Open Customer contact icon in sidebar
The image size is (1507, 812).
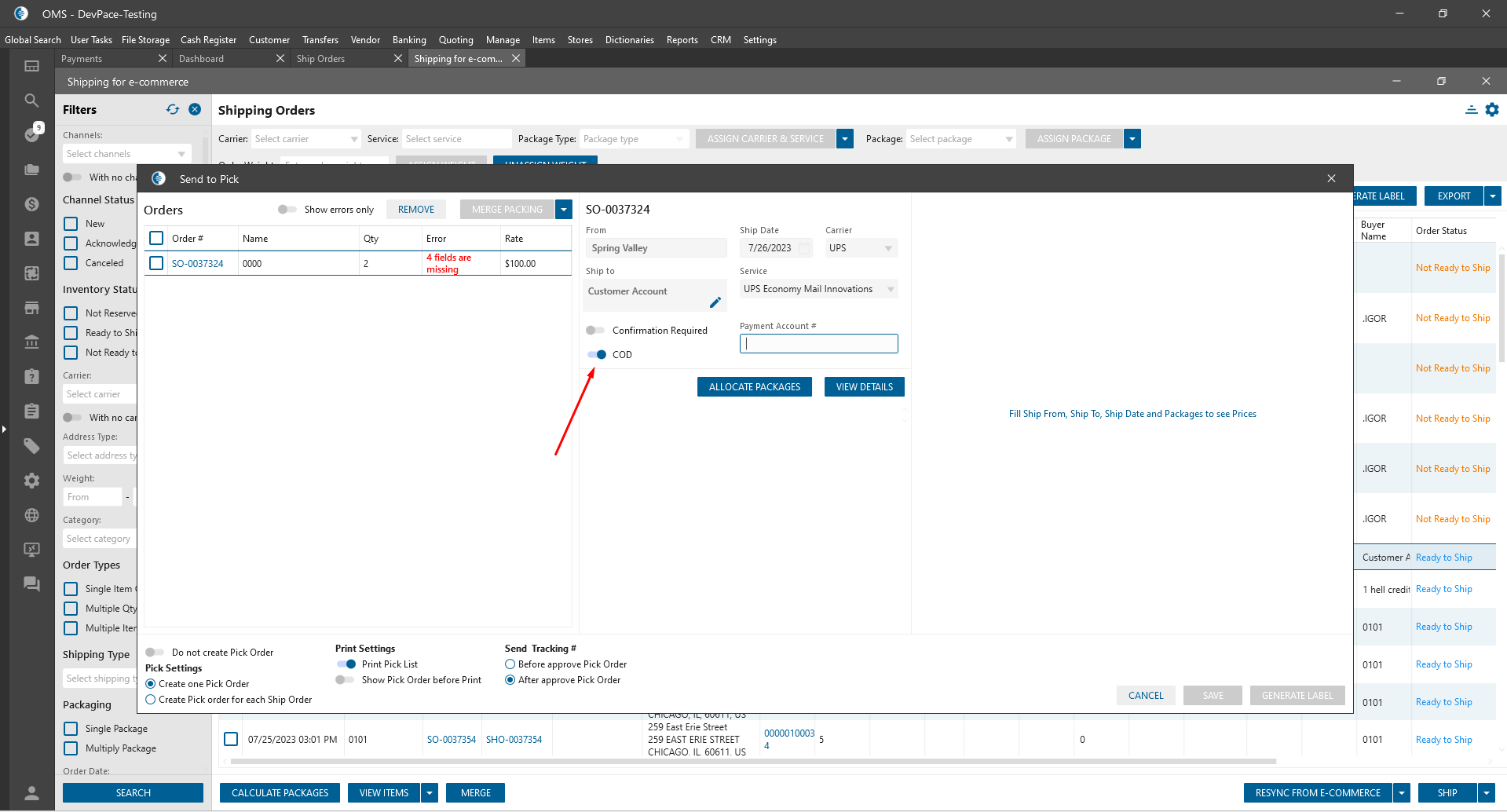coord(31,239)
